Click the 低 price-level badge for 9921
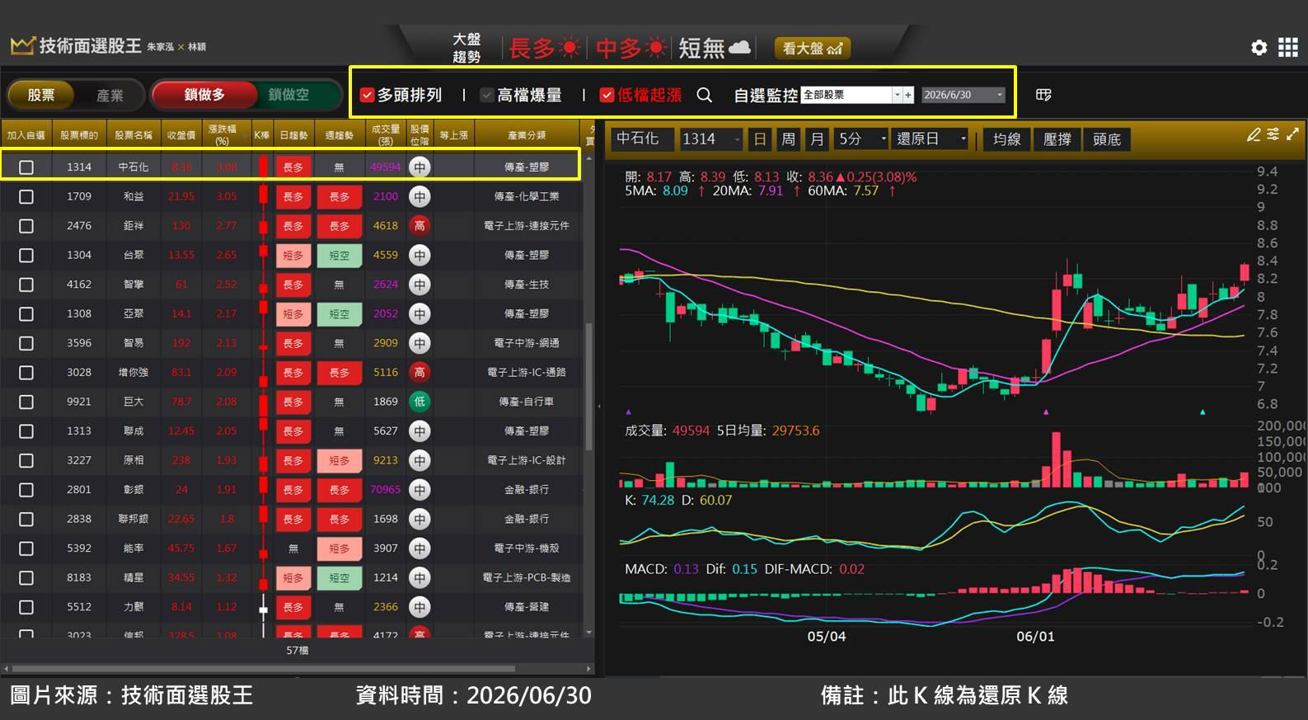Viewport: 1308px width, 720px height. (420, 402)
